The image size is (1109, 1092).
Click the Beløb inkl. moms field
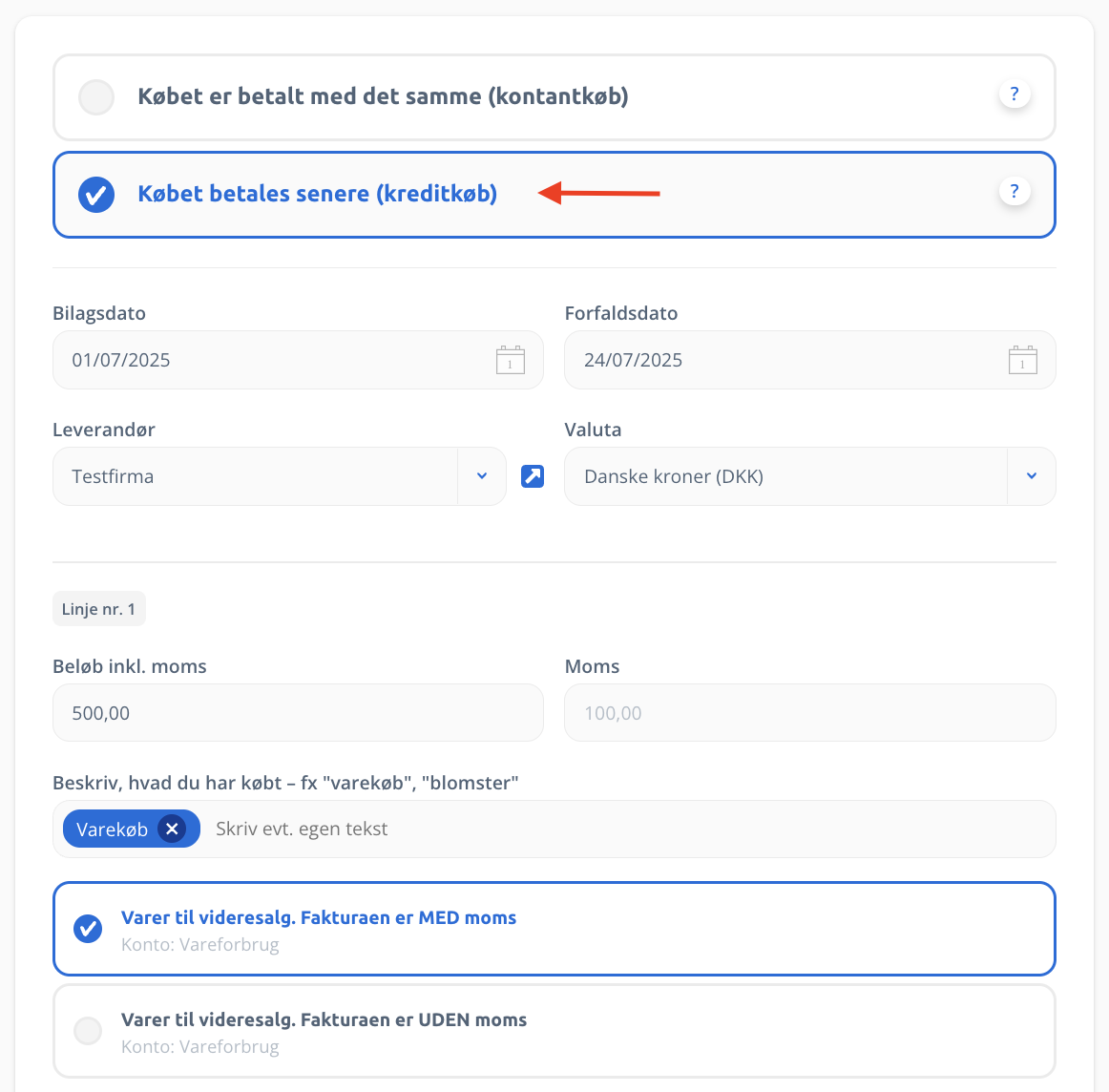[298, 713]
